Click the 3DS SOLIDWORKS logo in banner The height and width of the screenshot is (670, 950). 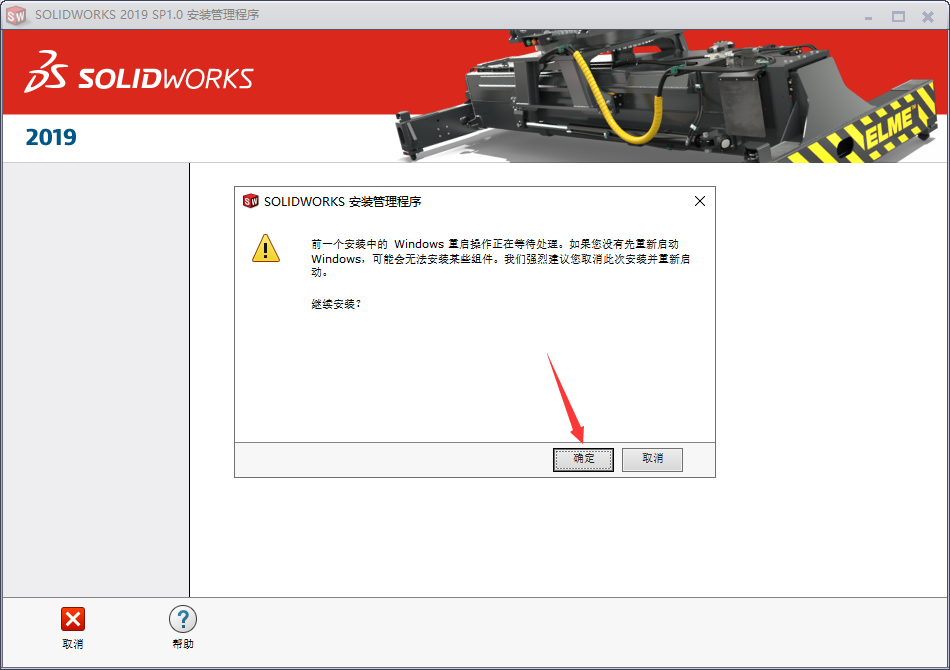click(139, 73)
